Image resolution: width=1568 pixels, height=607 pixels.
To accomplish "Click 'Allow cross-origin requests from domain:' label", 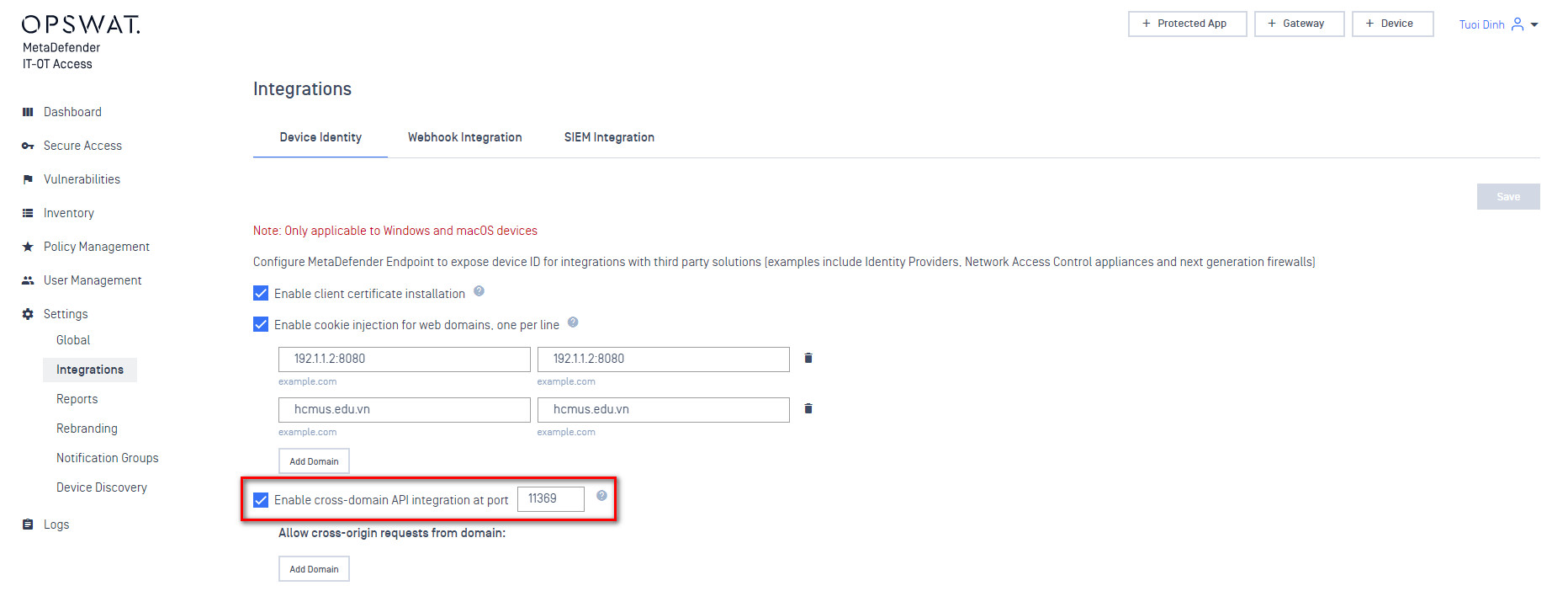I will coord(392,533).
